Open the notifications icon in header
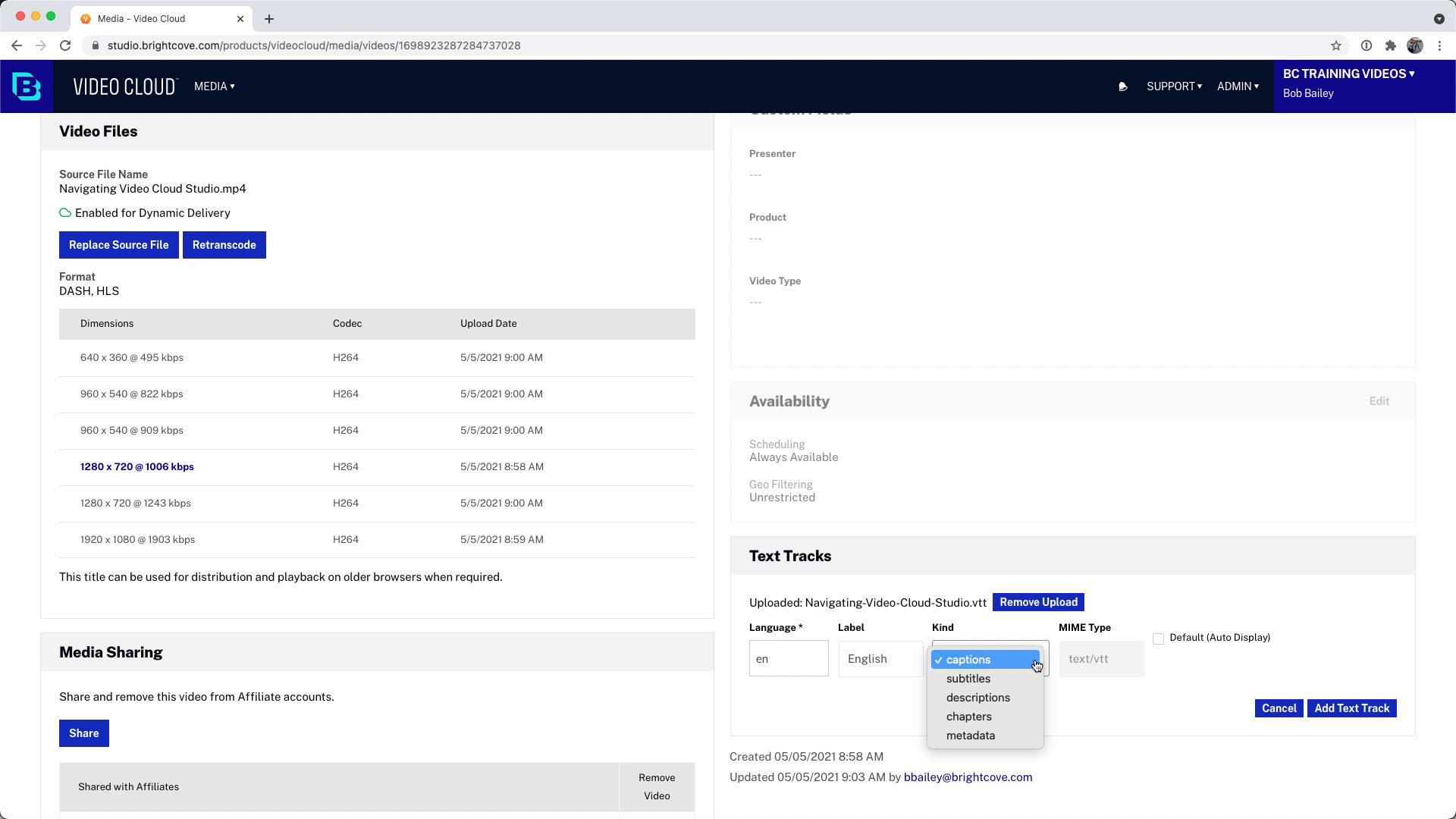The width and height of the screenshot is (1456, 819). pos(1123,86)
